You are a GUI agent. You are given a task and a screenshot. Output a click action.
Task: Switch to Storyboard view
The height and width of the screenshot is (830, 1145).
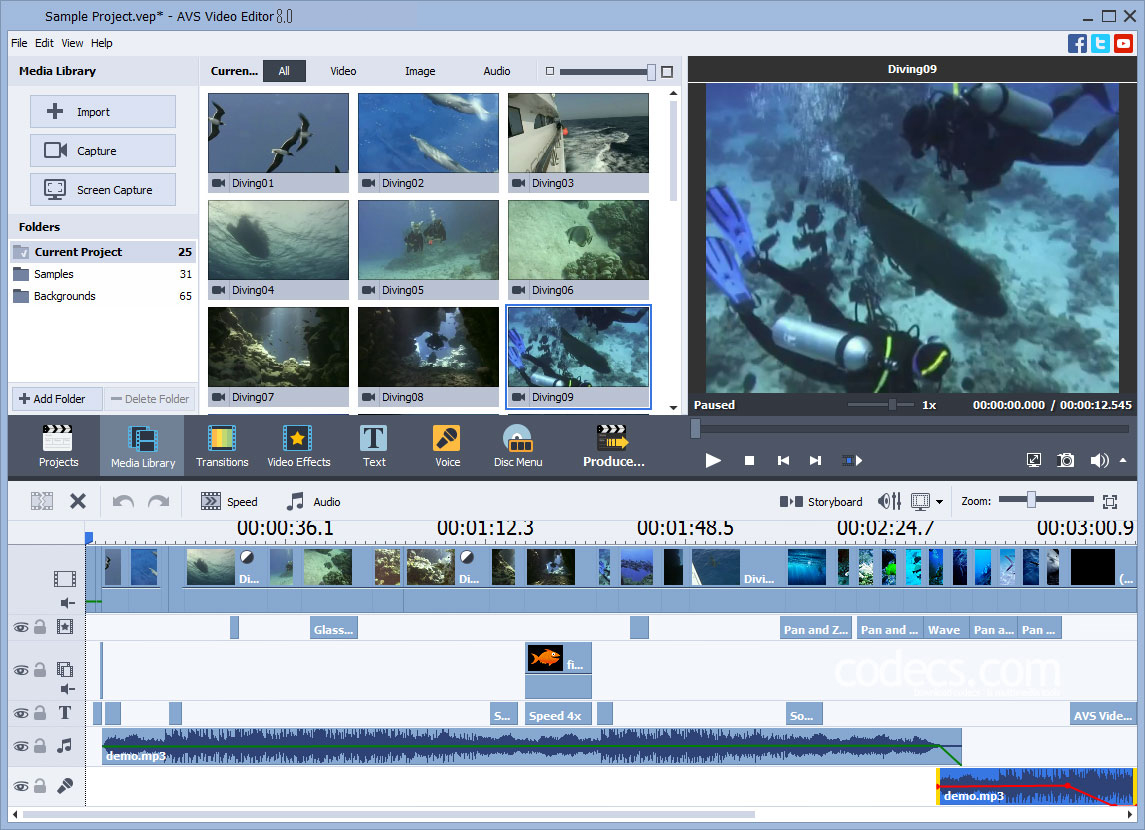822,502
